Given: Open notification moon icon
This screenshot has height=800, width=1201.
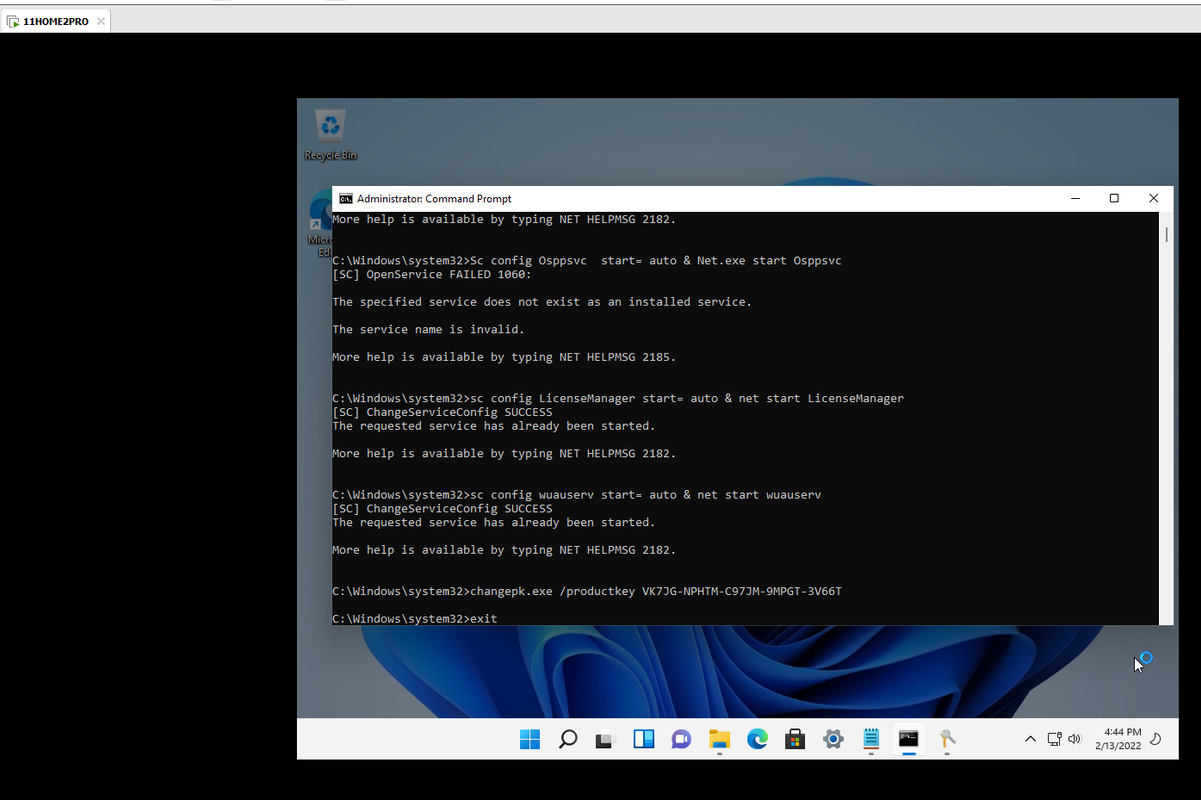Looking at the screenshot, I should (1156, 739).
